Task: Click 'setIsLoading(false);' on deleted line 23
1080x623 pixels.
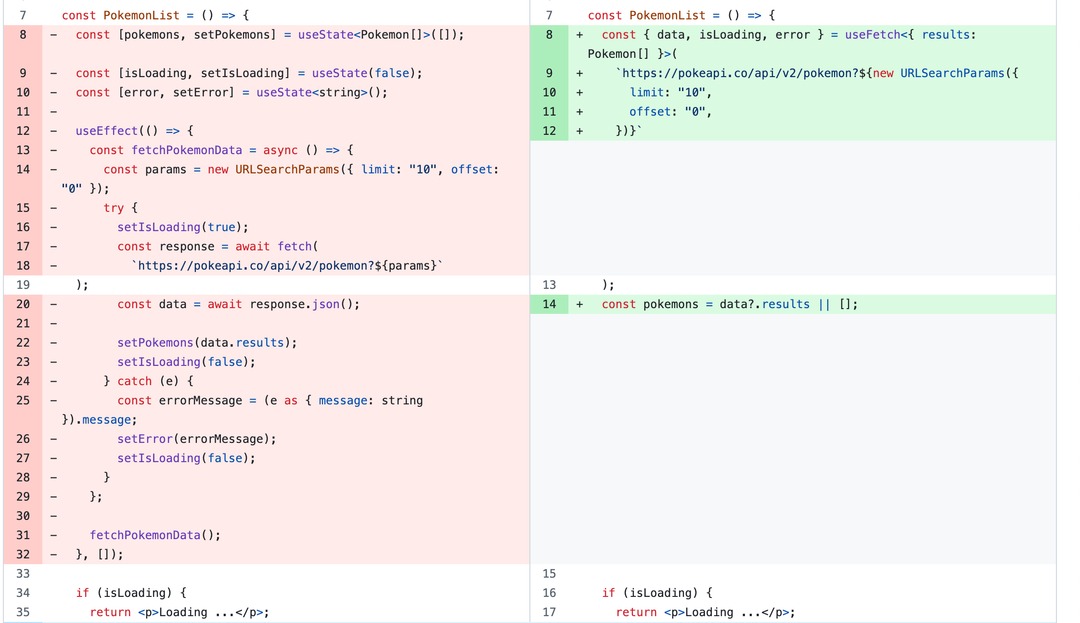Action: pyautogui.click(x=186, y=362)
